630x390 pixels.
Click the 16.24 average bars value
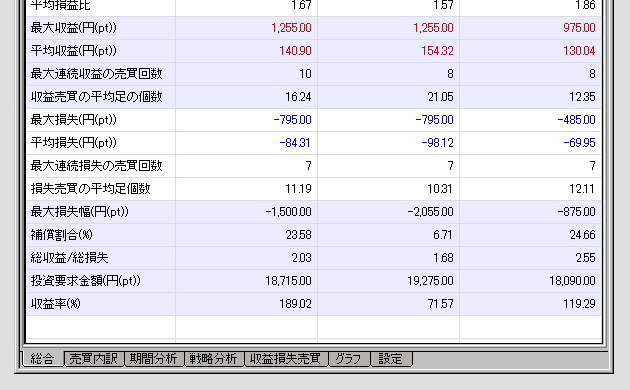(298, 97)
